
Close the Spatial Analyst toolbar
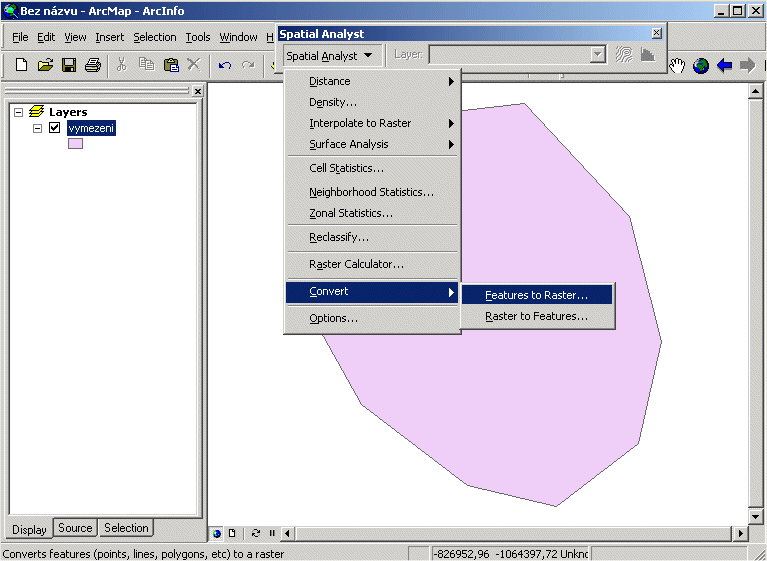pos(656,33)
